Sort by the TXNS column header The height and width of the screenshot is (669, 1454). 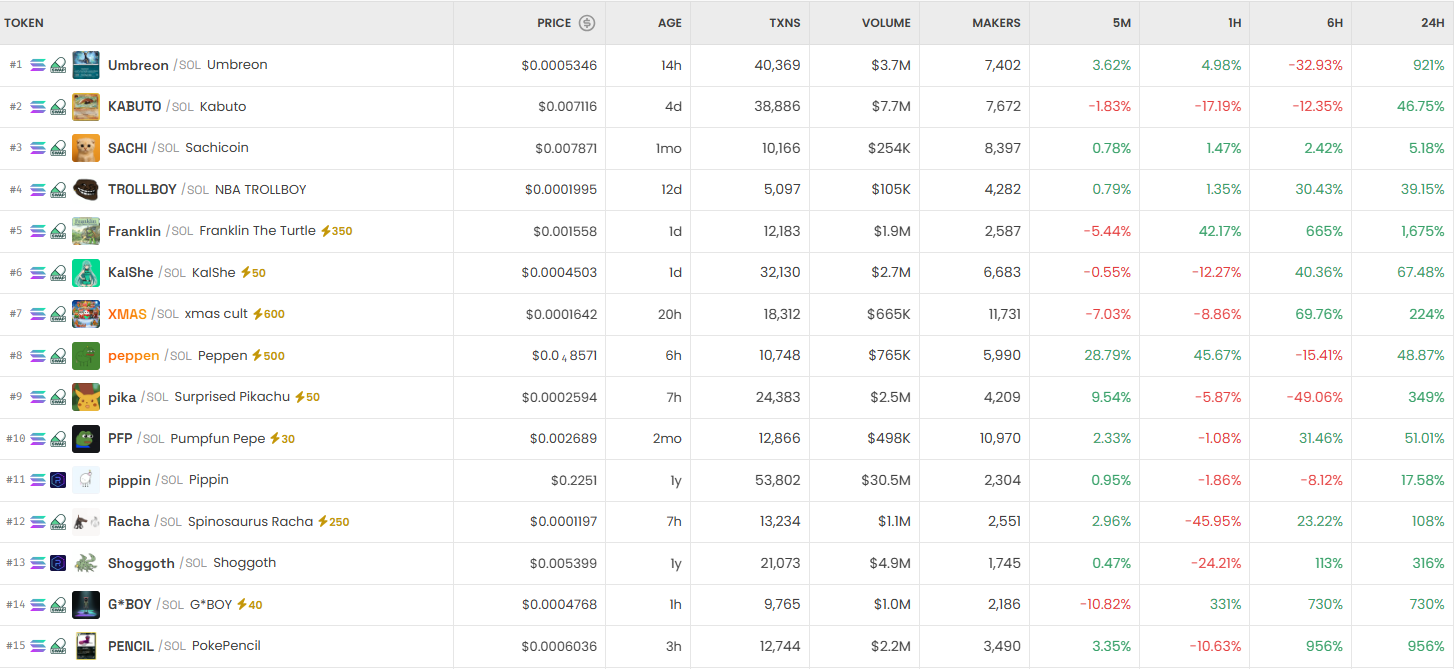[784, 23]
